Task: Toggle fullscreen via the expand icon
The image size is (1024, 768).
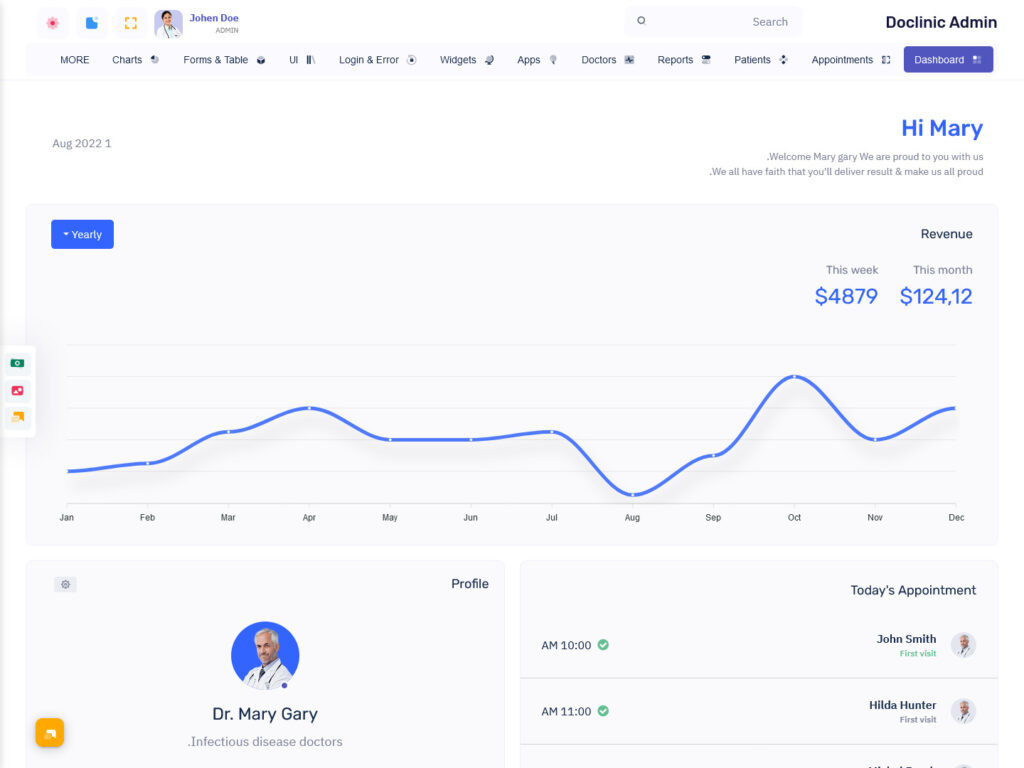Action: coord(130,22)
